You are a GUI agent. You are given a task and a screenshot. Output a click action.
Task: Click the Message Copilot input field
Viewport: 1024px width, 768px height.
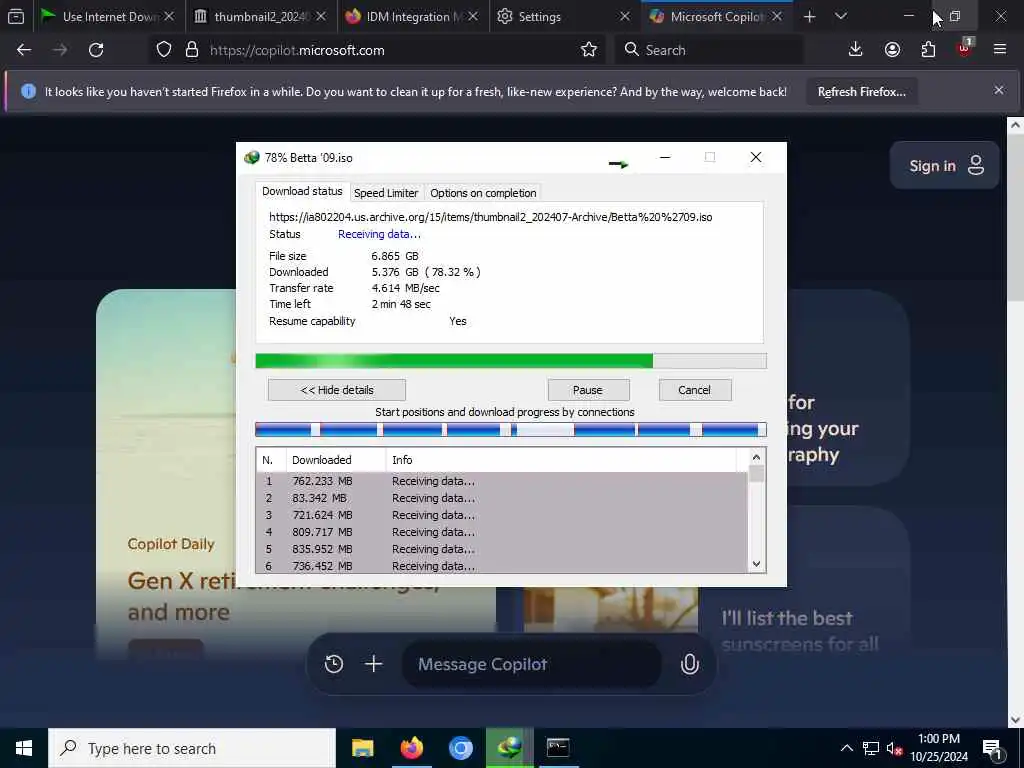pyautogui.click(x=531, y=664)
